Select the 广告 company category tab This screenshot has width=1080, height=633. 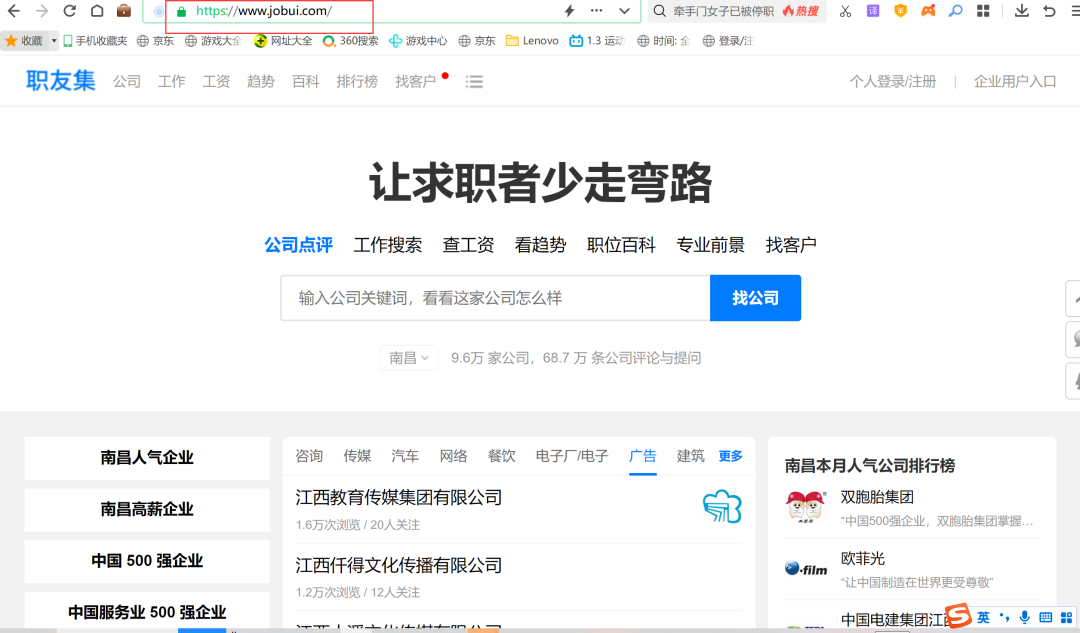click(643, 456)
